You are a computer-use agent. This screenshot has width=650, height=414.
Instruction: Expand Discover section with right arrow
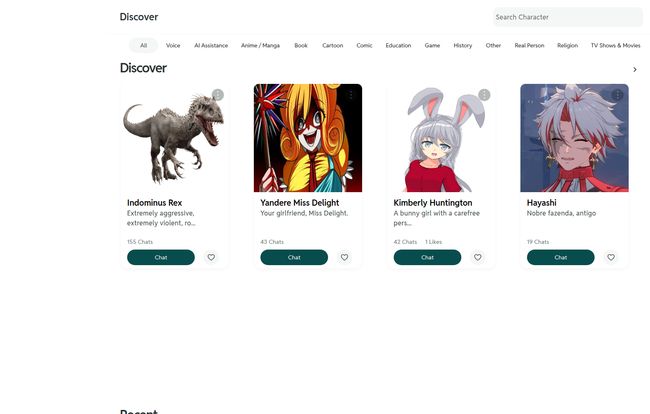[634, 69]
